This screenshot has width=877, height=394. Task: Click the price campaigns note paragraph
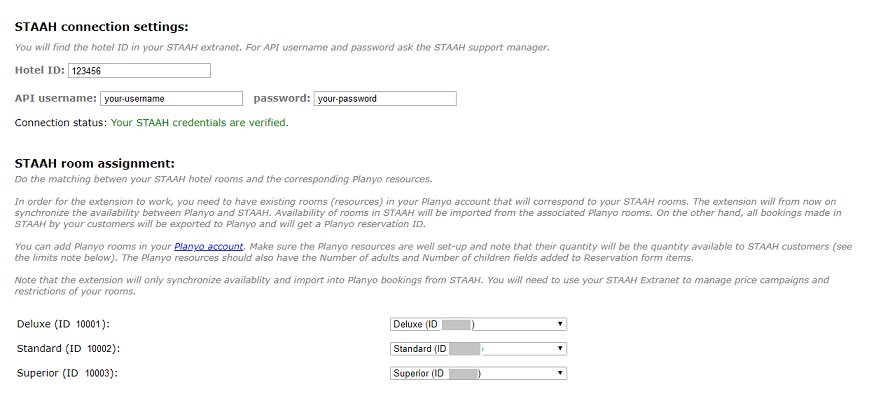pos(422,285)
